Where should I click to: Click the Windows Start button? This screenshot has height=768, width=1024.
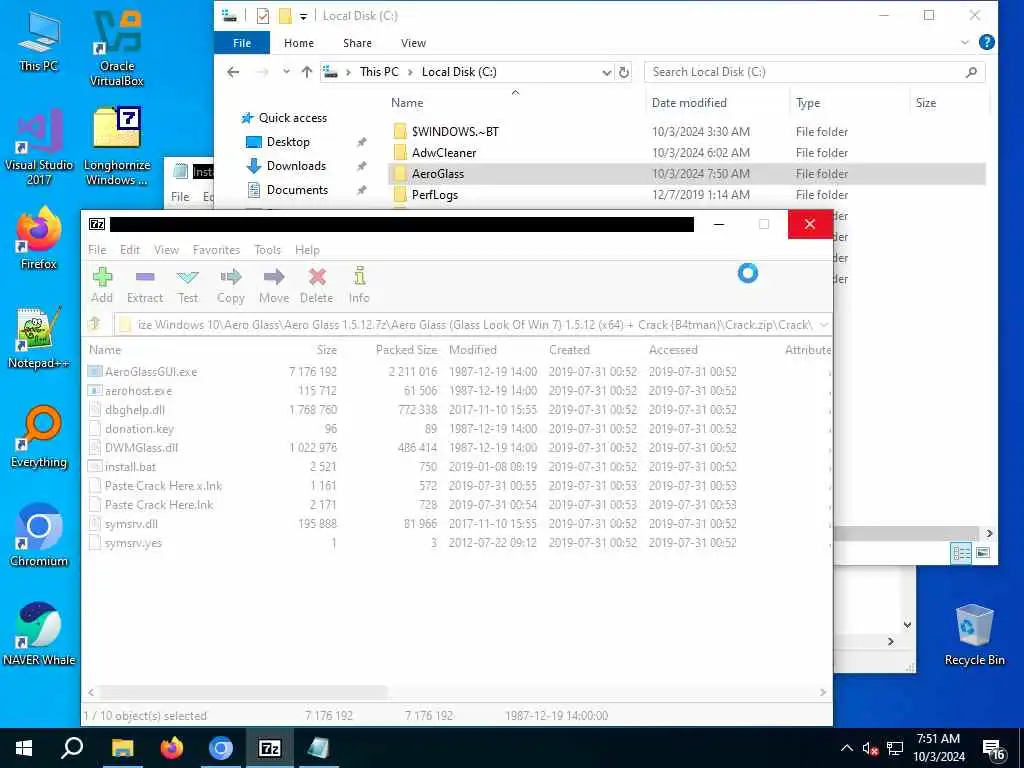[24, 748]
